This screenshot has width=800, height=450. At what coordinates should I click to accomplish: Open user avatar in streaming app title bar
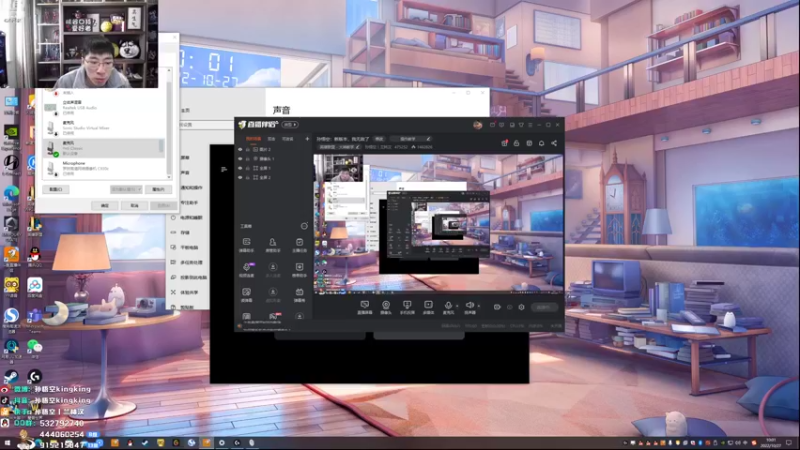click(x=478, y=125)
